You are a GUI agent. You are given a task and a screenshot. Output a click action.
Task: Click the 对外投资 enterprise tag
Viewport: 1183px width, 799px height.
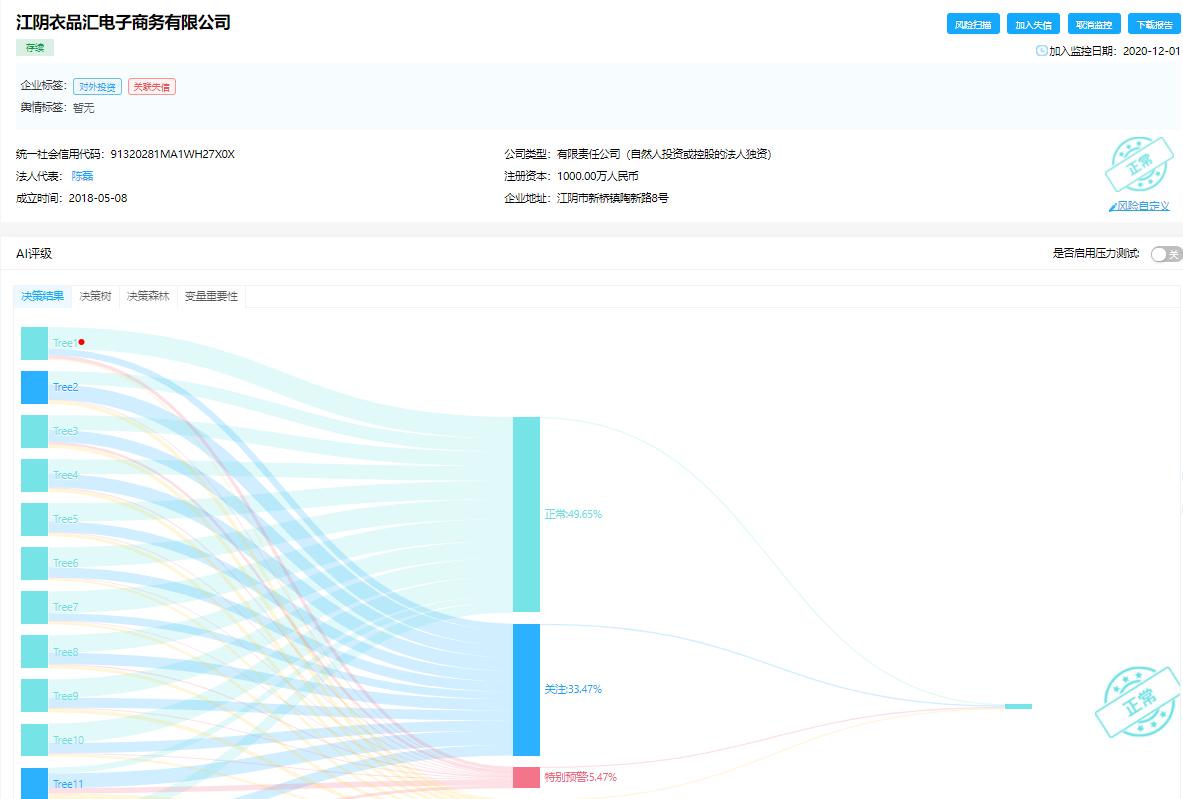[x=97, y=87]
